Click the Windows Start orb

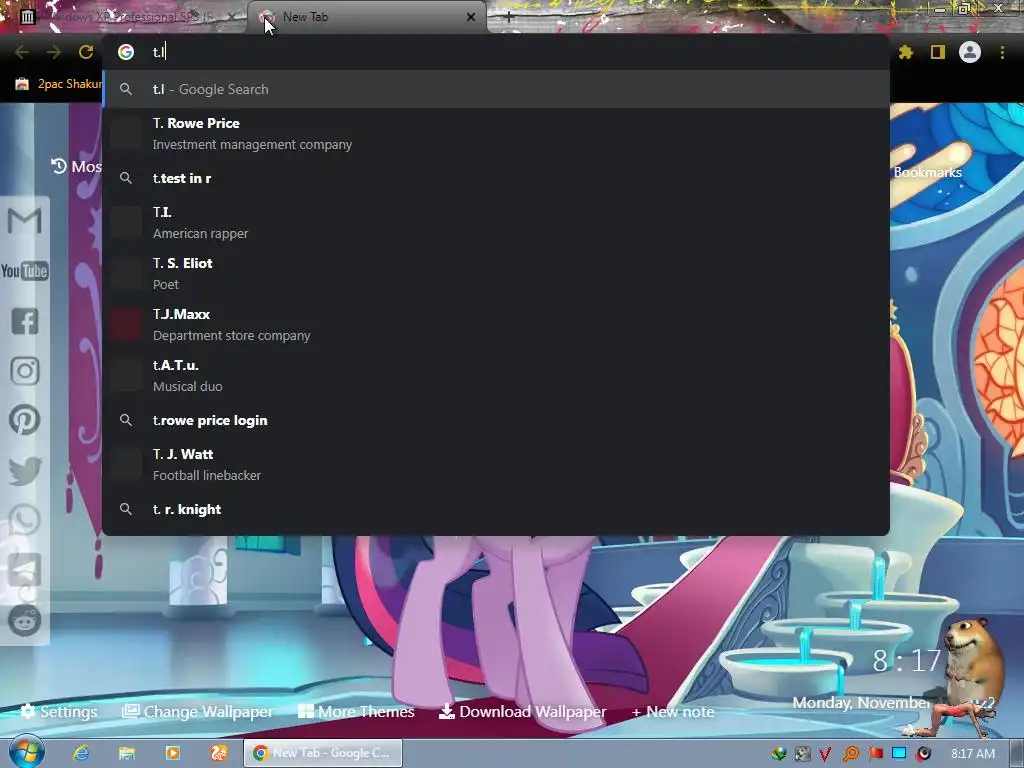coord(26,752)
